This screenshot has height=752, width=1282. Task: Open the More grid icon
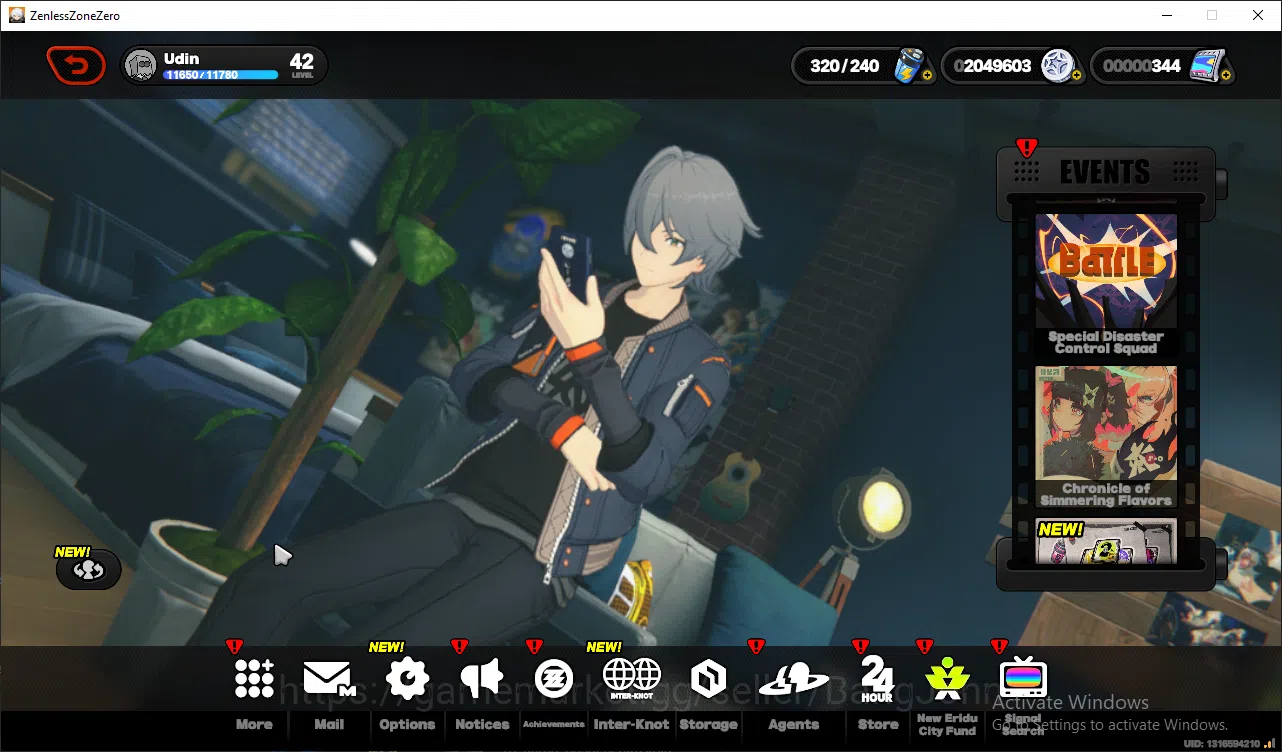pos(254,678)
